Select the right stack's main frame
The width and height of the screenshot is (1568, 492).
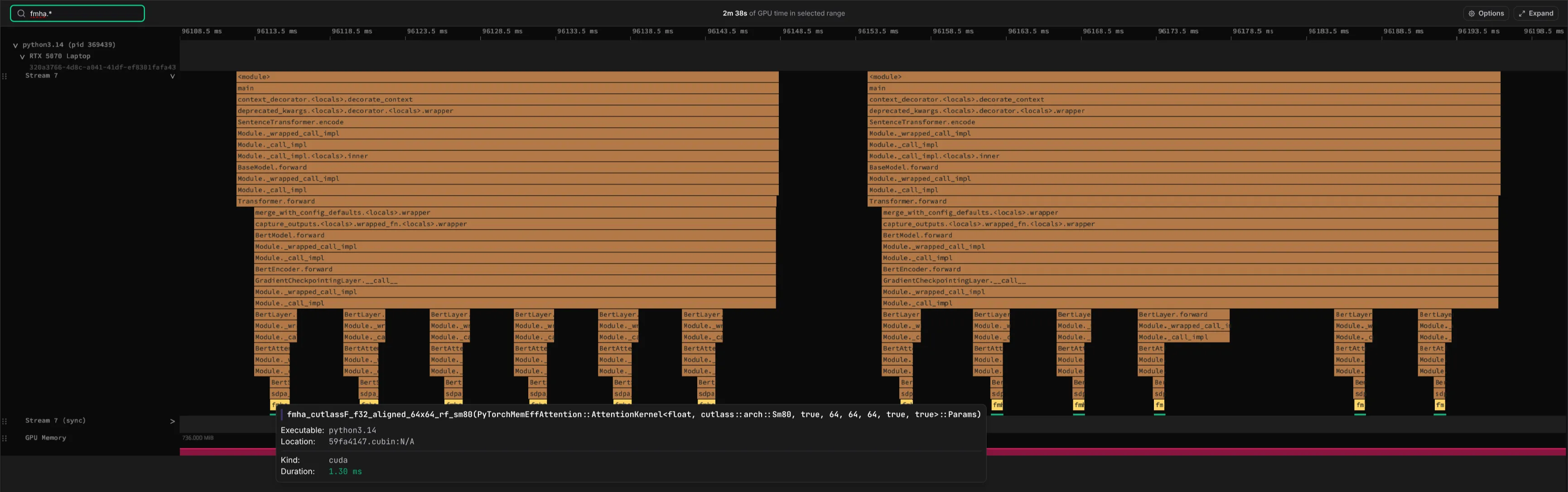1183,88
